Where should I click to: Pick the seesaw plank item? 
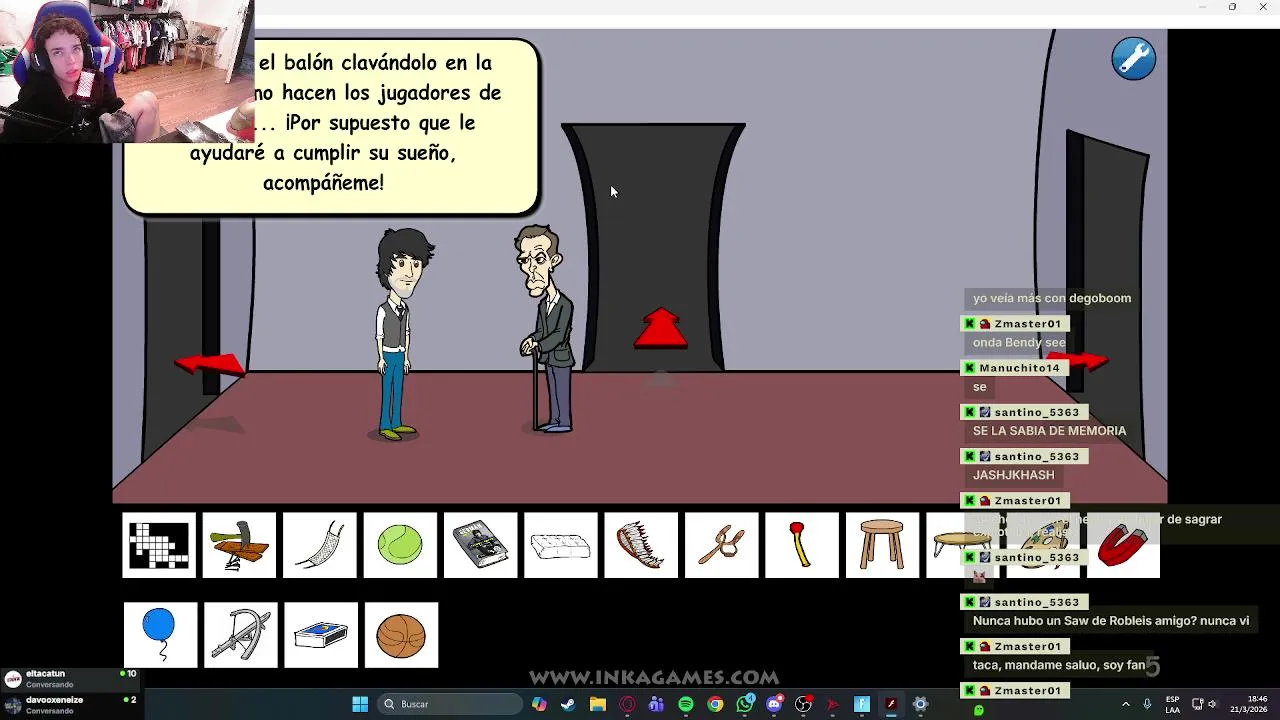(239, 545)
